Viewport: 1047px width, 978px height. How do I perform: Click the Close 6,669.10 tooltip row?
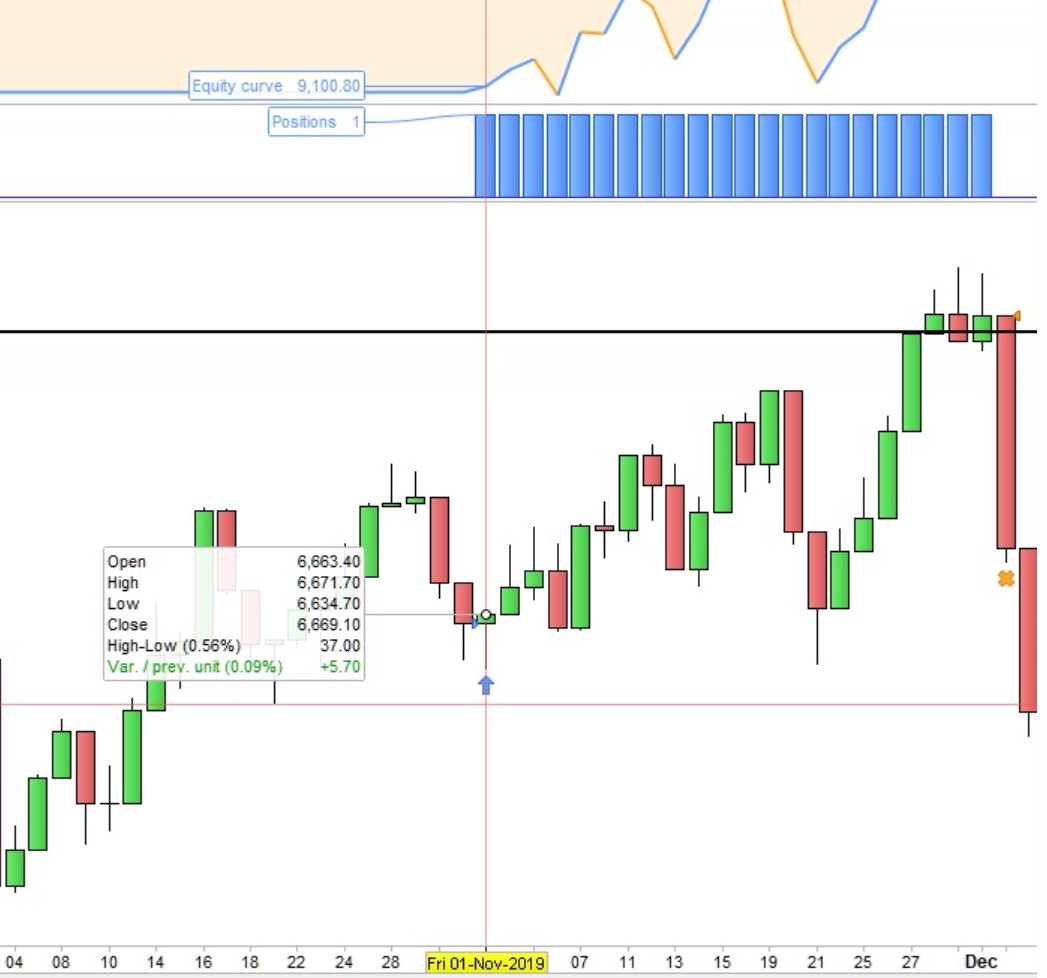234,625
